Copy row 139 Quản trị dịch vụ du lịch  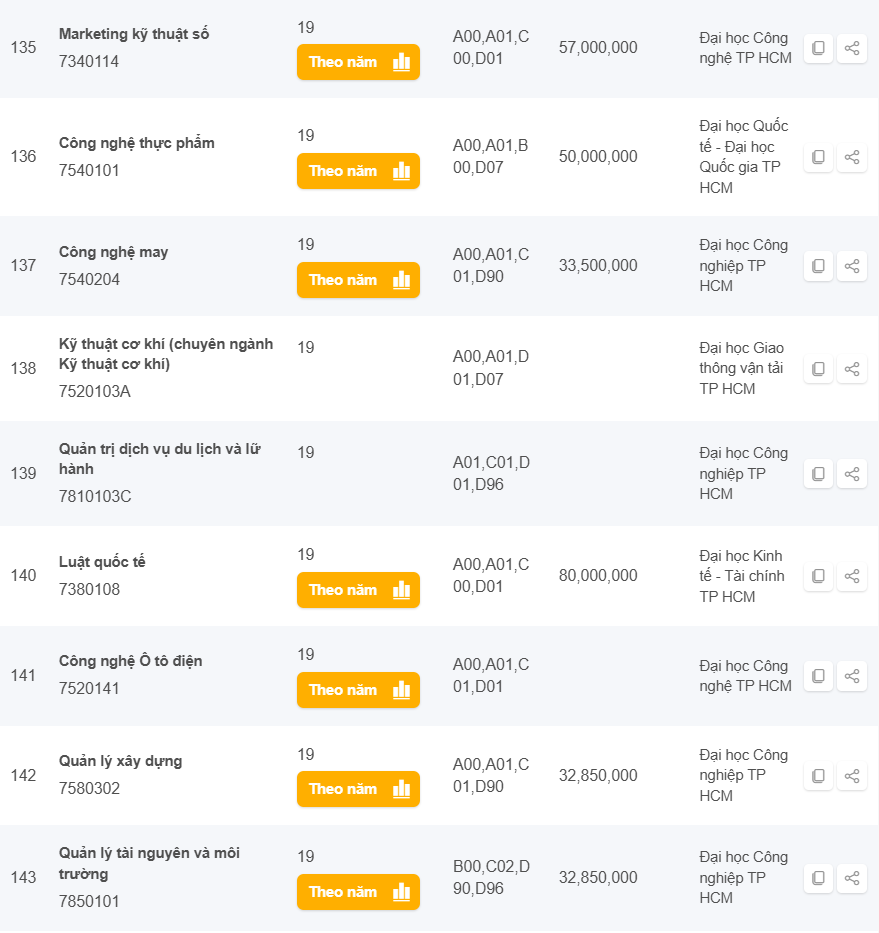818,473
